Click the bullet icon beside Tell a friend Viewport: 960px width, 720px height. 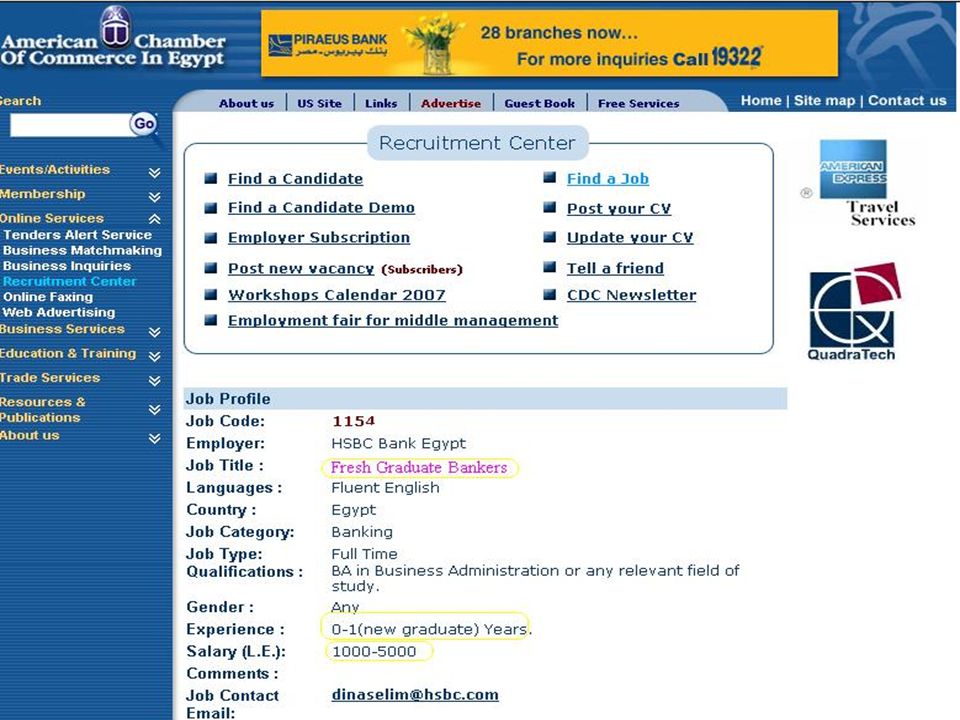point(549,267)
